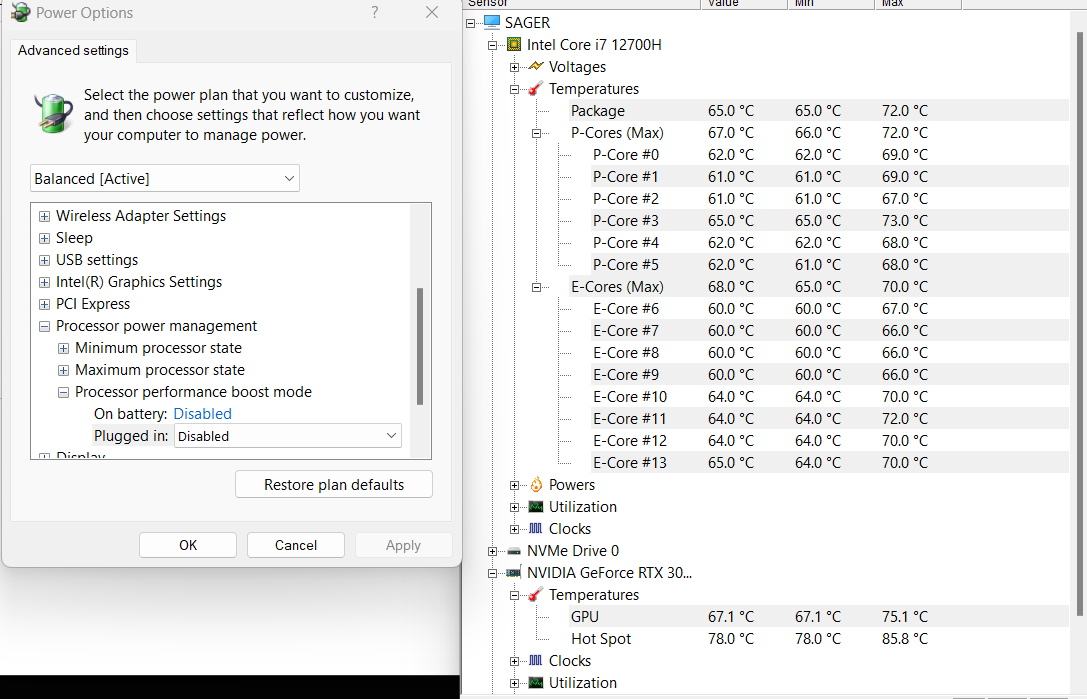Click the Max column header
The height and width of the screenshot is (699, 1087).
(918, 4)
